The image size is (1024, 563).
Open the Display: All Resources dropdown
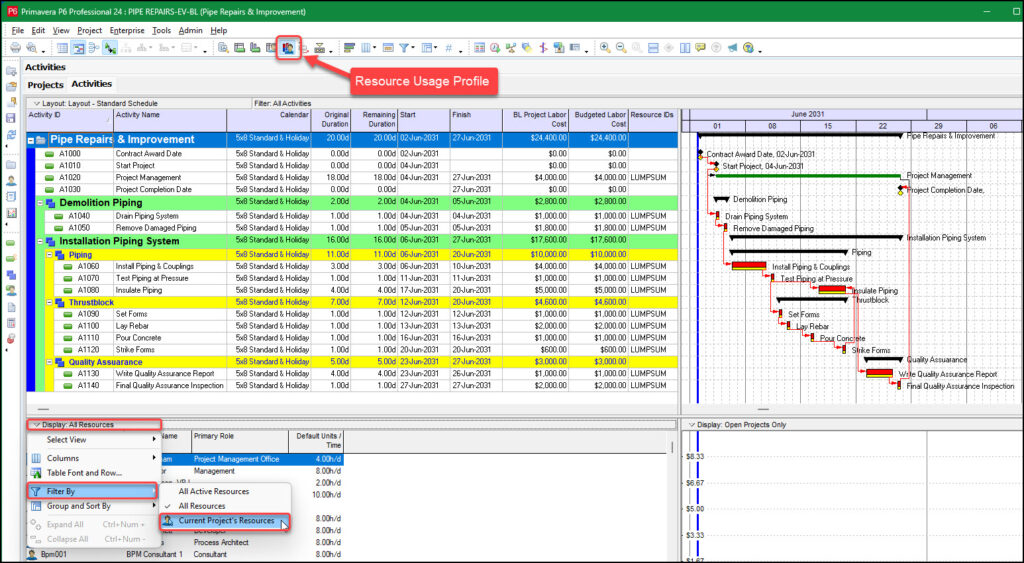point(78,424)
